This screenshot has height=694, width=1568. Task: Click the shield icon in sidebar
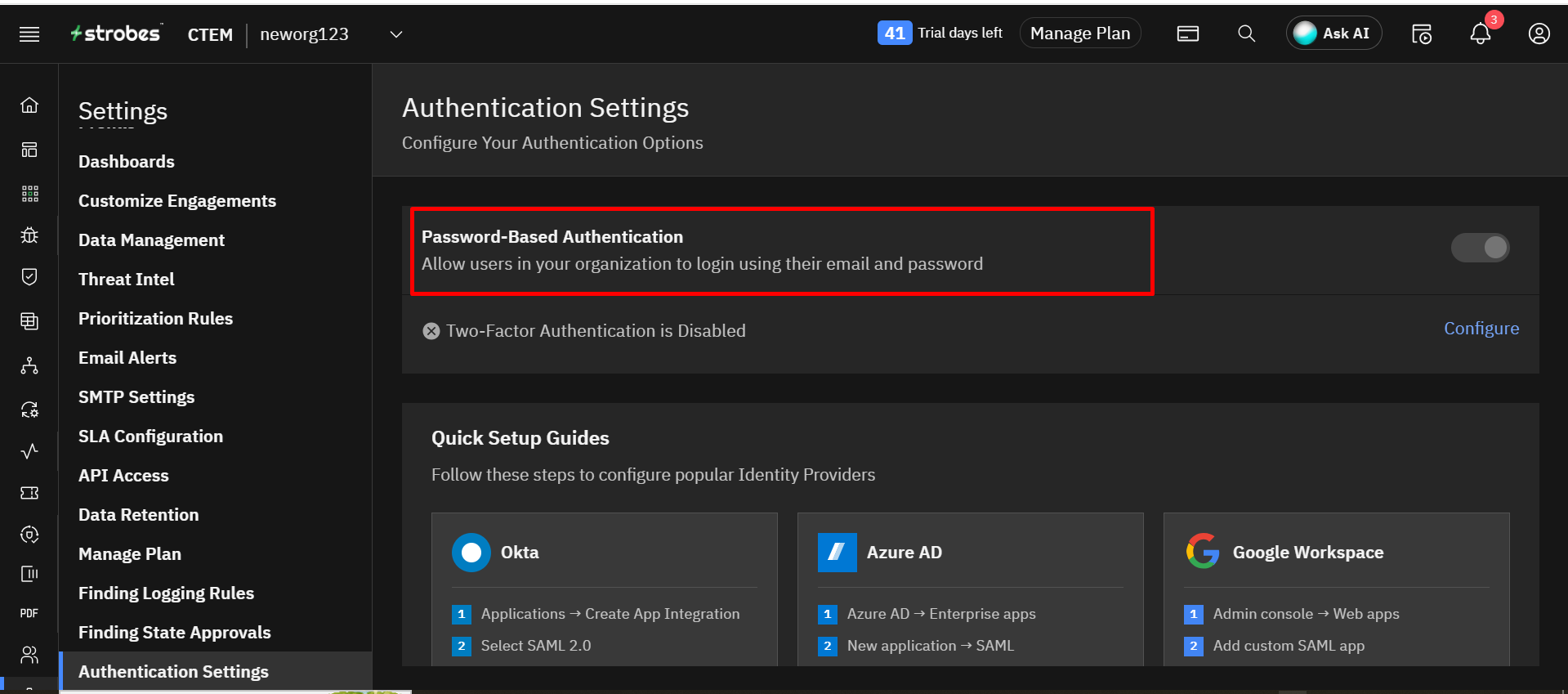click(x=29, y=277)
